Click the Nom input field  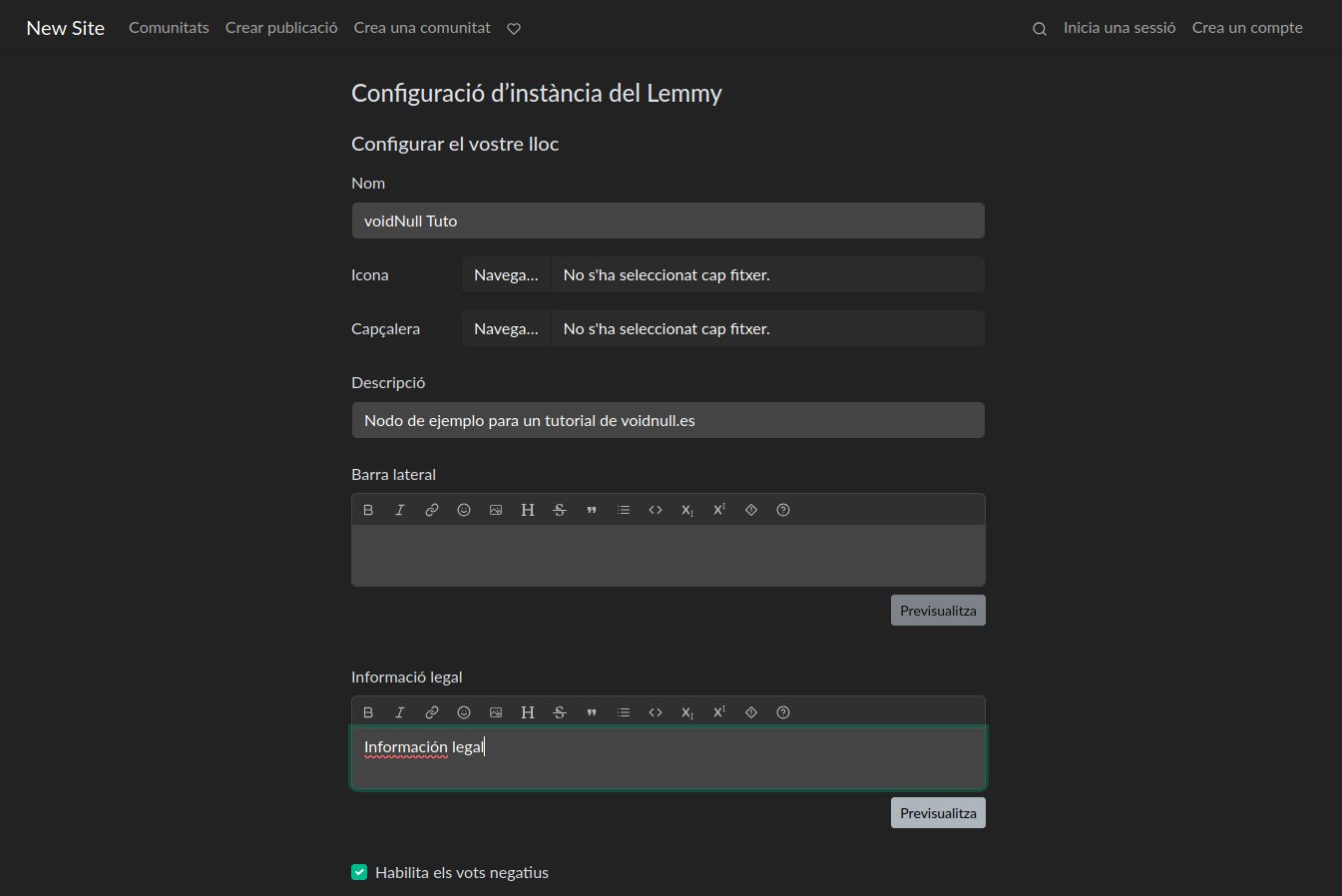[668, 222]
